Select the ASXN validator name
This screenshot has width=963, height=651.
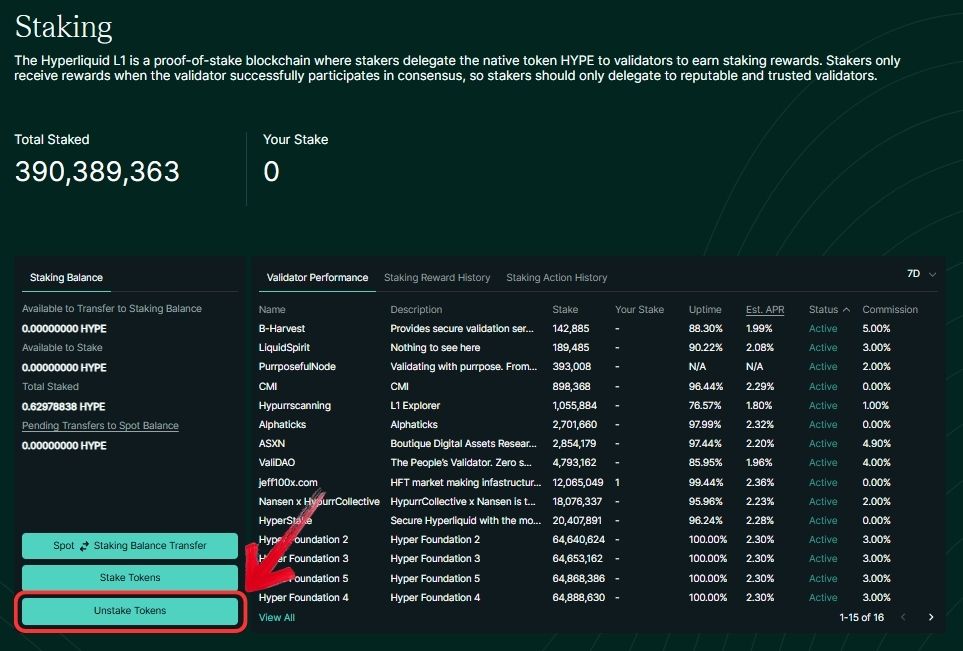click(x=271, y=443)
